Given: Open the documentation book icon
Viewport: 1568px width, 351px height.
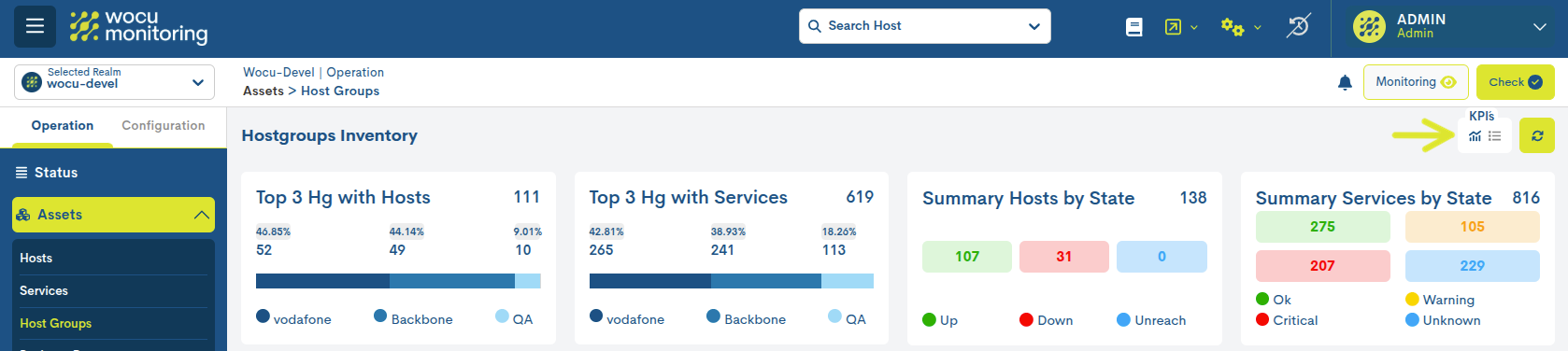Looking at the screenshot, I should [1134, 27].
